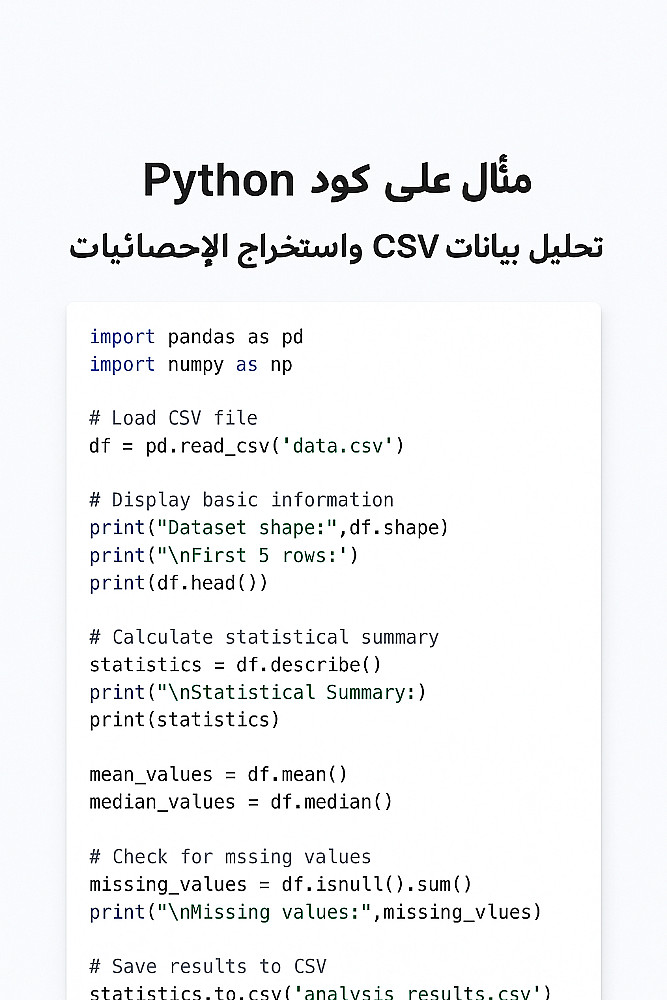667x1000 pixels.
Task: Click the median_values = df.median() line
Action: click(241, 801)
